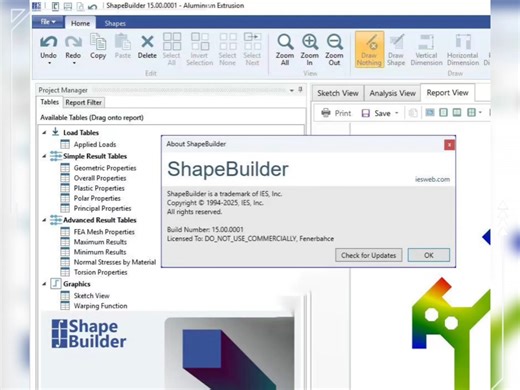Activate the Draw Shape tool
Screen dimensions: 520x390
click(396, 49)
